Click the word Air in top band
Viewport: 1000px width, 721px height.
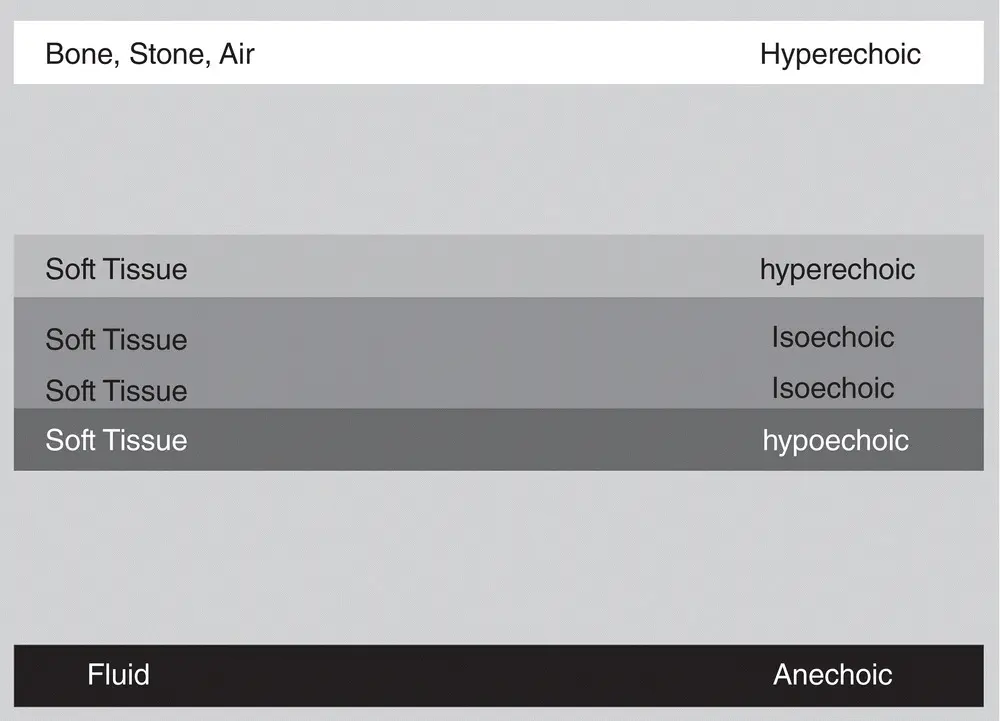pyautogui.click(x=236, y=53)
